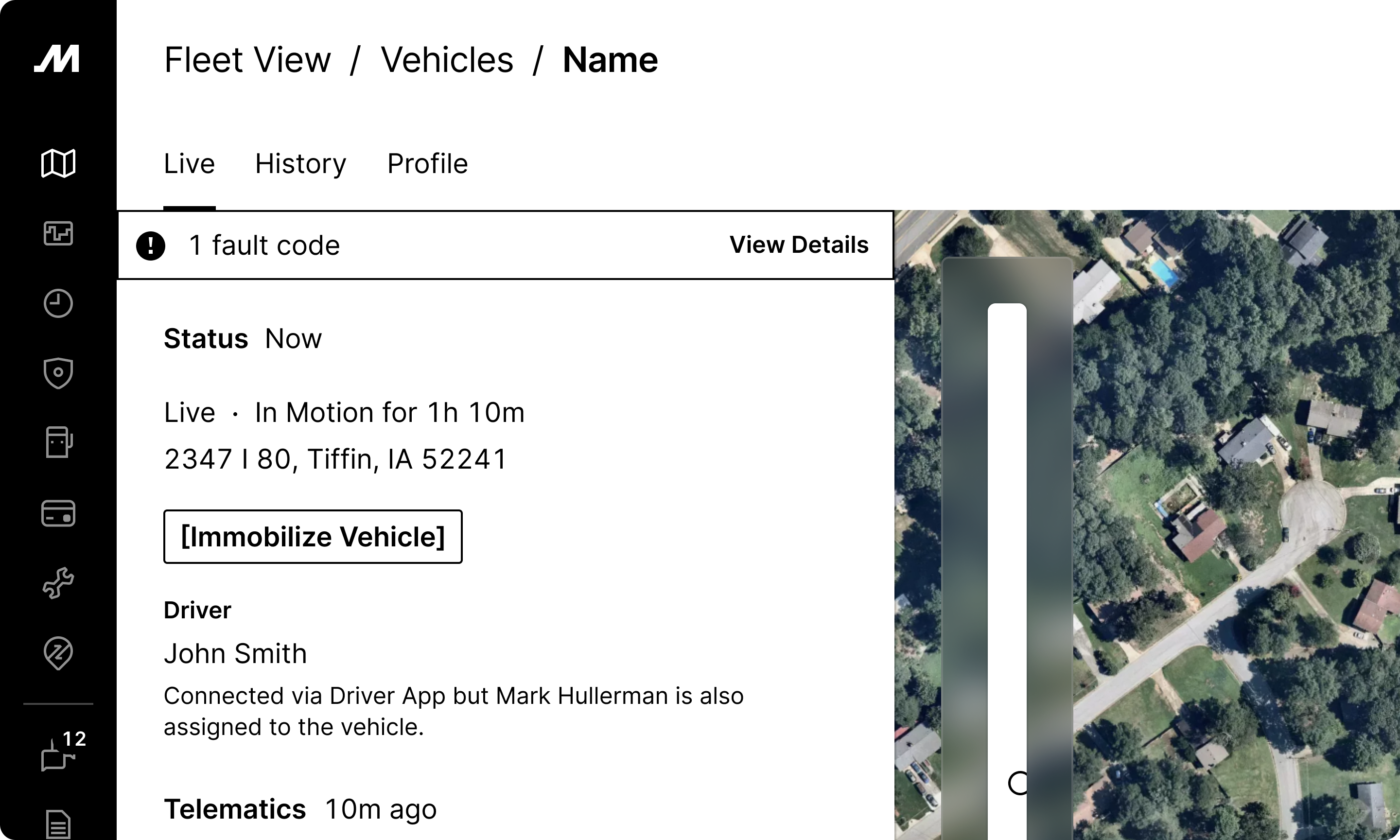Open messages icon with 12 badge
This screenshot has height=840, width=1400.
(62, 751)
